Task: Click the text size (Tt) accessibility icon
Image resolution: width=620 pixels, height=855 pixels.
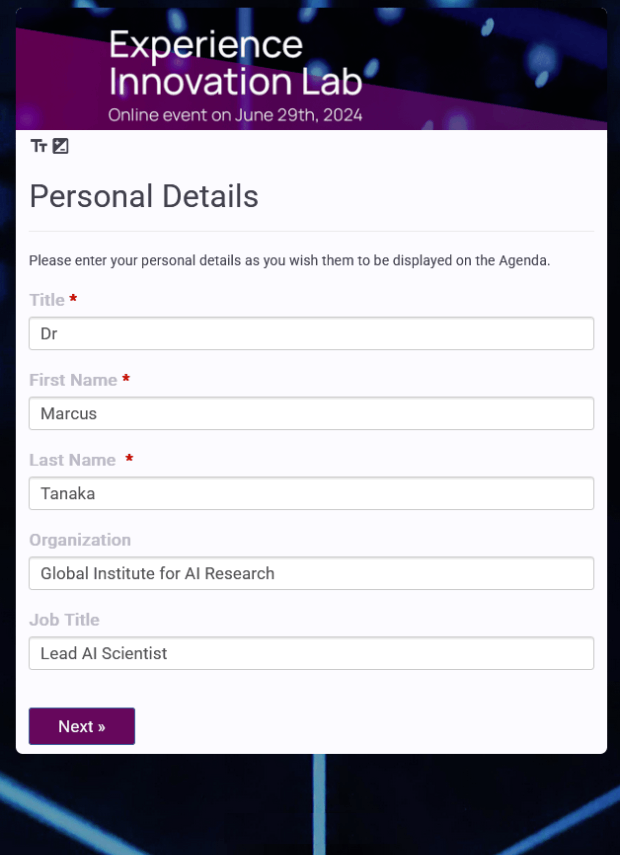Action: (x=39, y=146)
